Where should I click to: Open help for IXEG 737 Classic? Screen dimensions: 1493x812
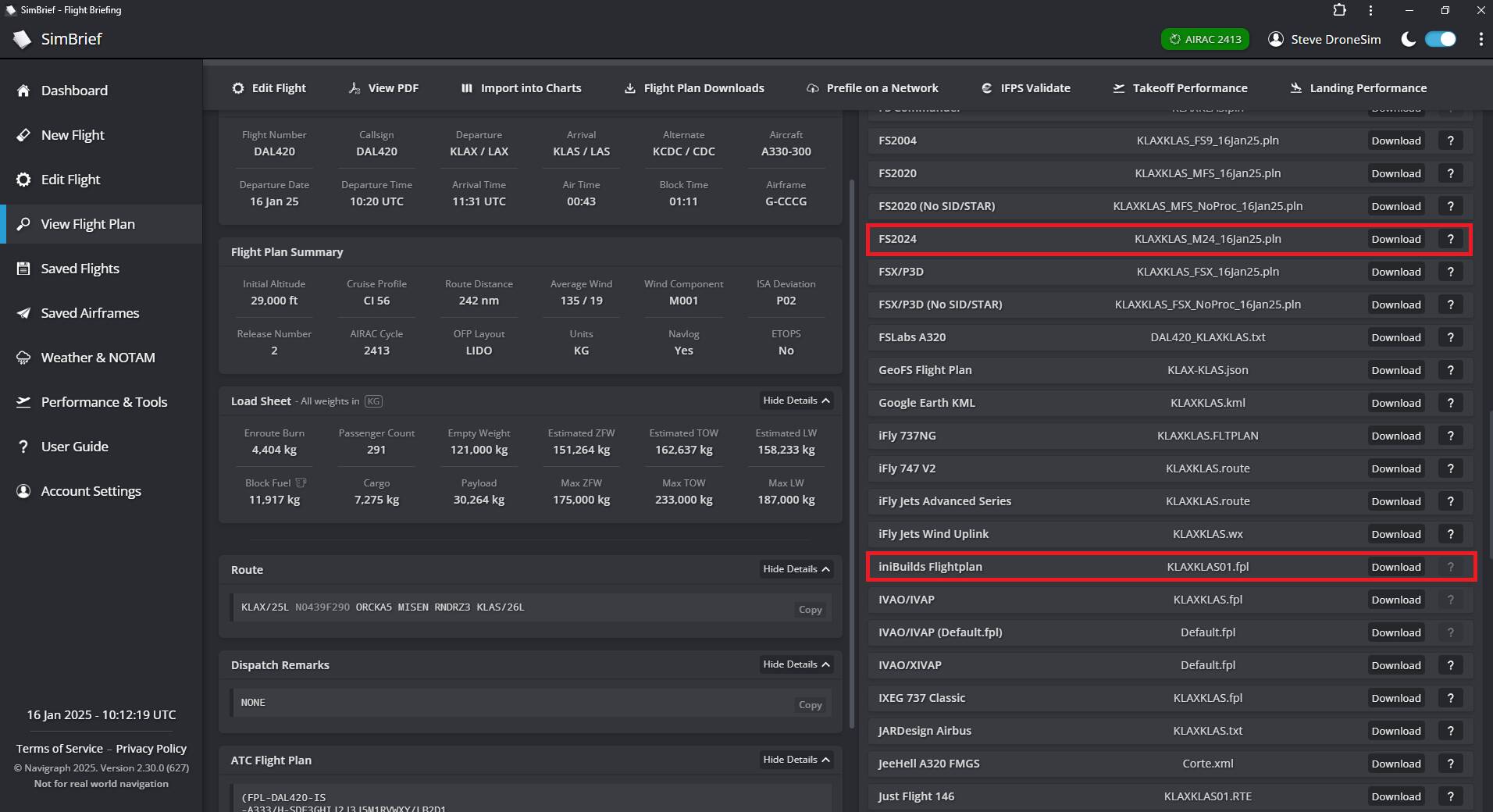click(x=1450, y=698)
